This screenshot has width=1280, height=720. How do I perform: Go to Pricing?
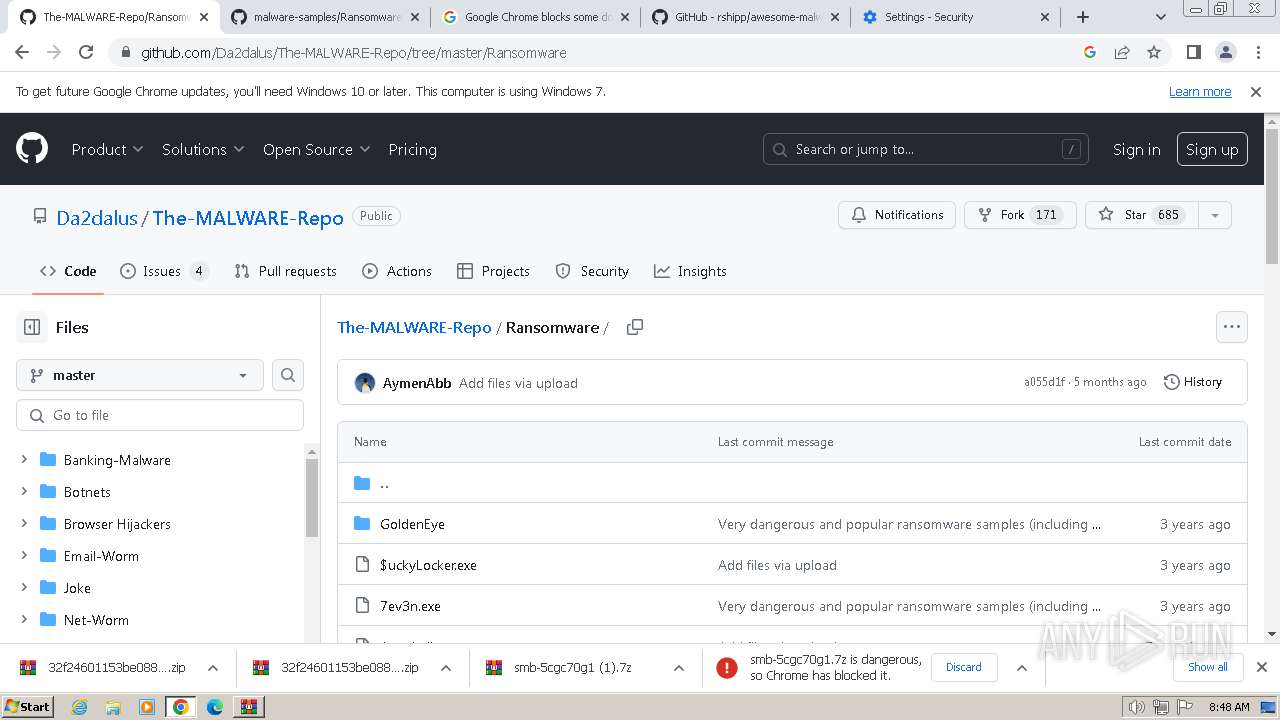point(412,149)
